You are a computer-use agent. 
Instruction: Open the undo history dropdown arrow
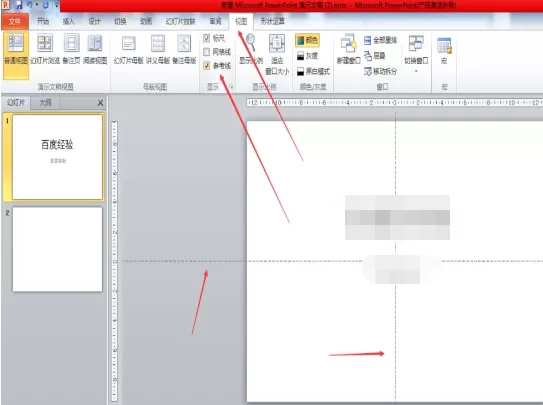[x=37, y=5]
